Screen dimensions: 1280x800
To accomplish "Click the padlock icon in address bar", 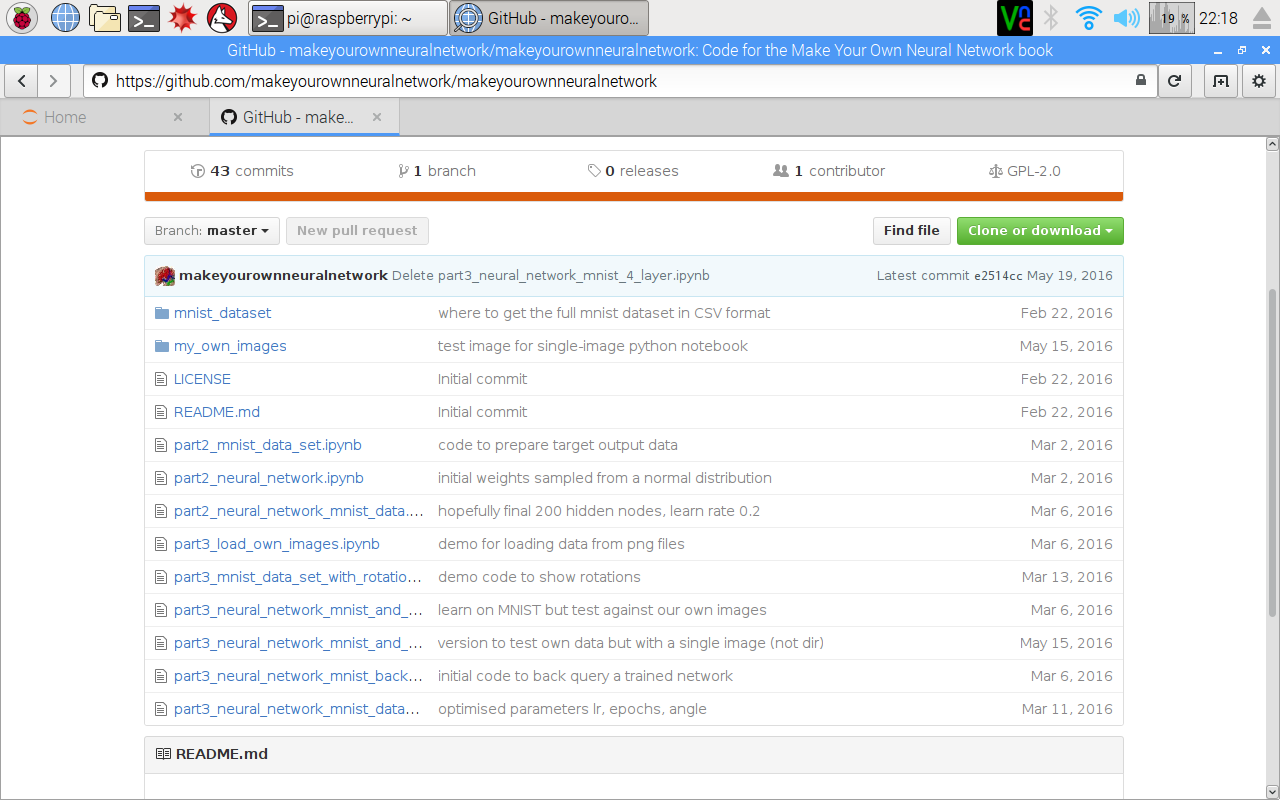I will (x=1141, y=81).
